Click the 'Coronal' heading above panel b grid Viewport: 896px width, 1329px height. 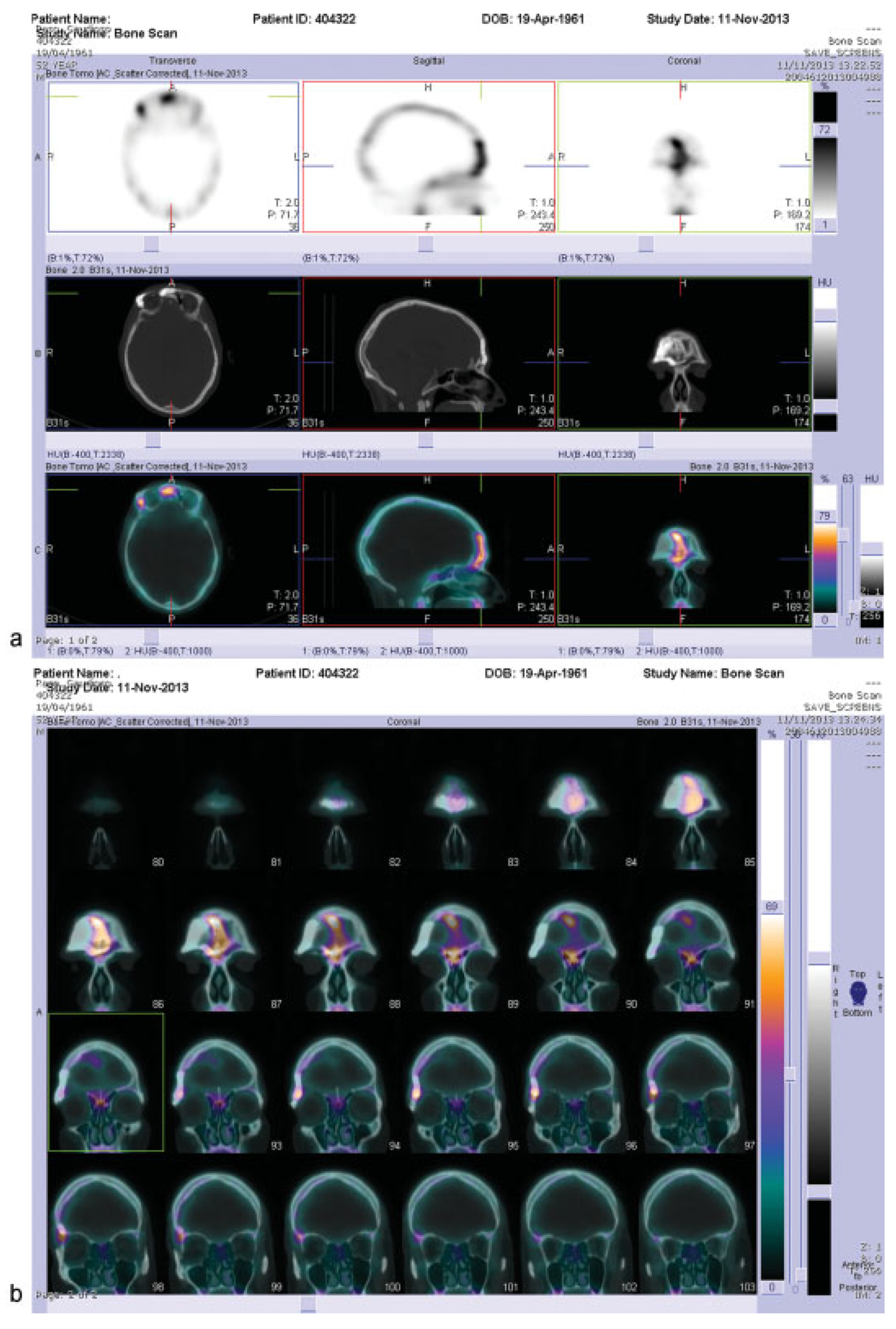tap(404, 722)
